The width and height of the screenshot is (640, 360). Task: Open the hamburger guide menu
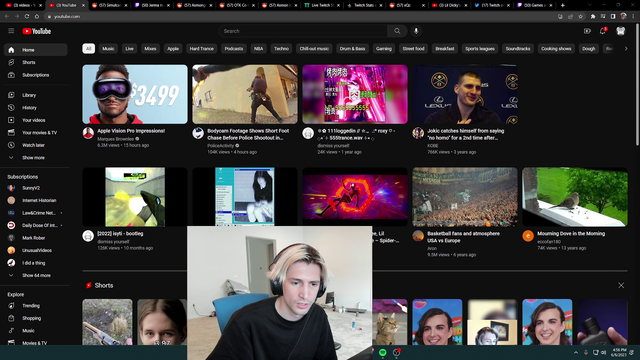11,31
